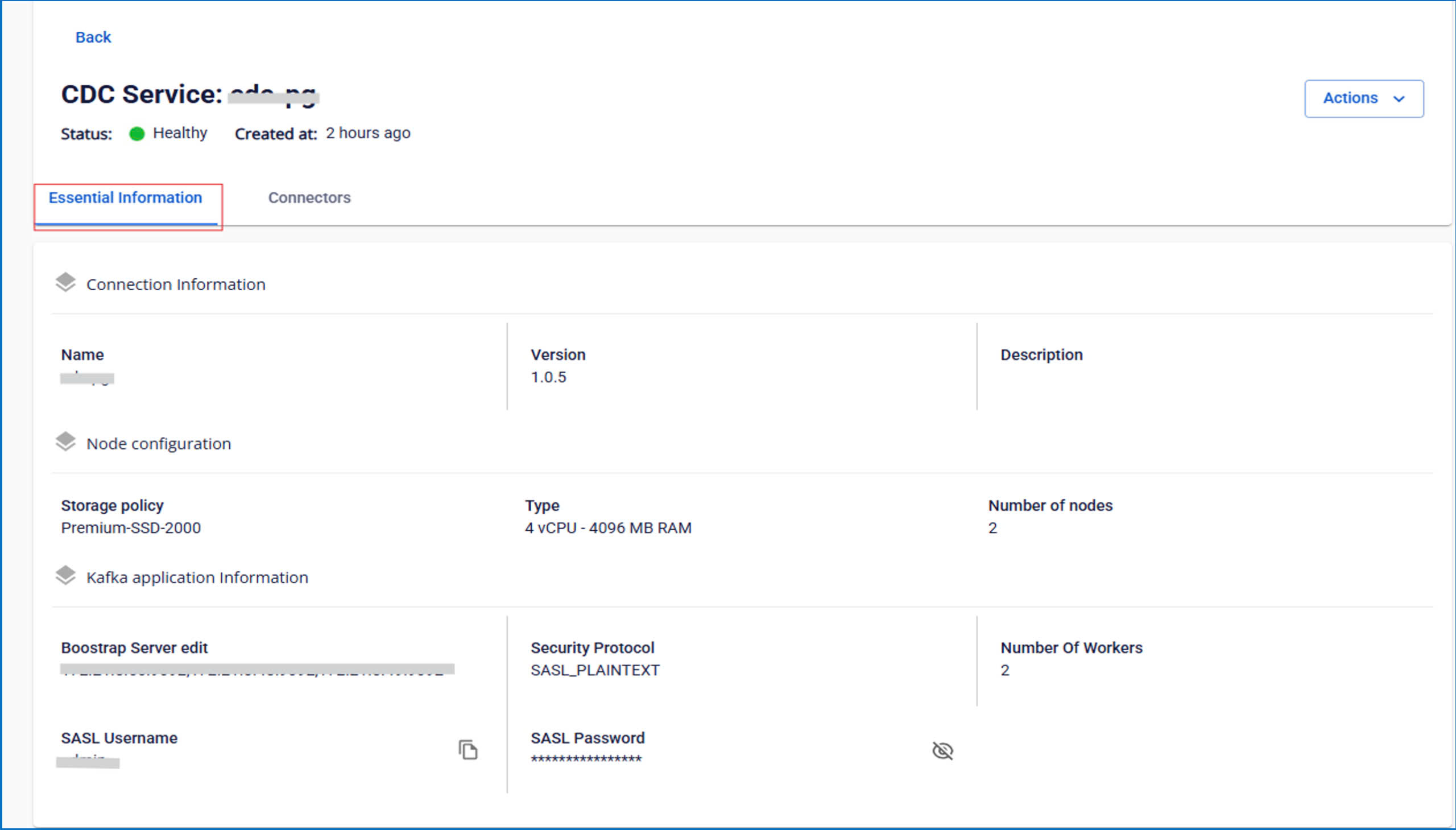1456x830 pixels.
Task: Select the SASL_PLAINTEXT protocol value
Action: point(595,670)
